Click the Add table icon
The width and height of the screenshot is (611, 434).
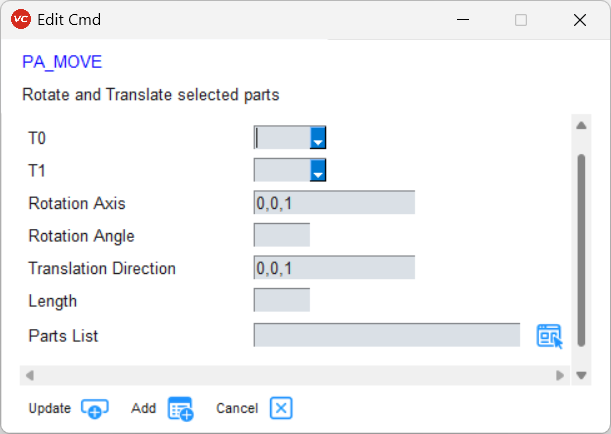tap(180, 409)
